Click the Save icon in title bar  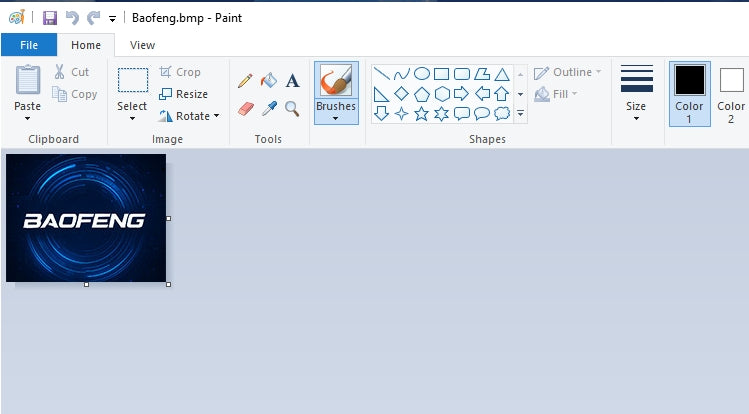[x=50, y=18]
